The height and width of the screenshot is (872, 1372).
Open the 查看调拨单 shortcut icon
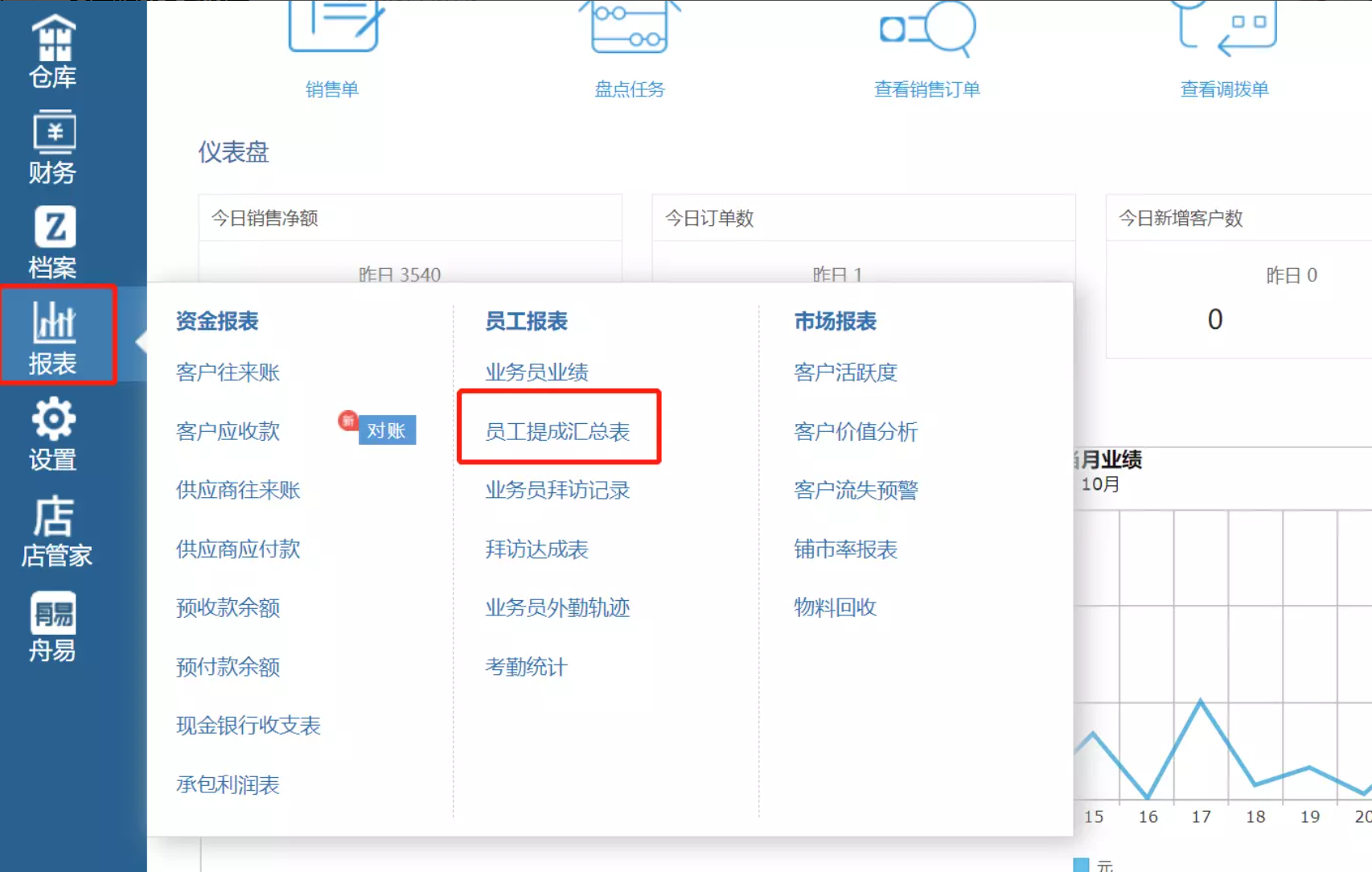(1224, 48)
